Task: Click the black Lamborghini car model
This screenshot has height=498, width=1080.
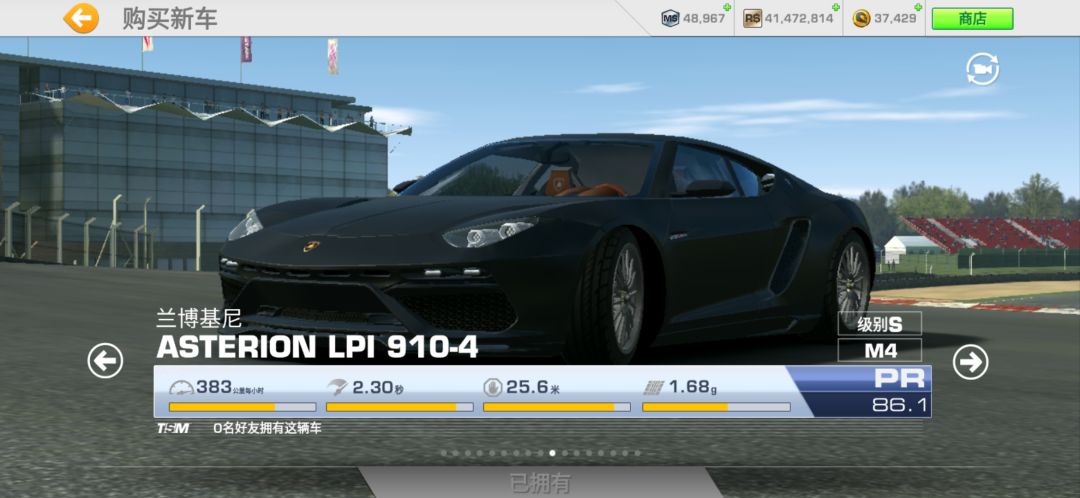Action: tap(548, 248)
